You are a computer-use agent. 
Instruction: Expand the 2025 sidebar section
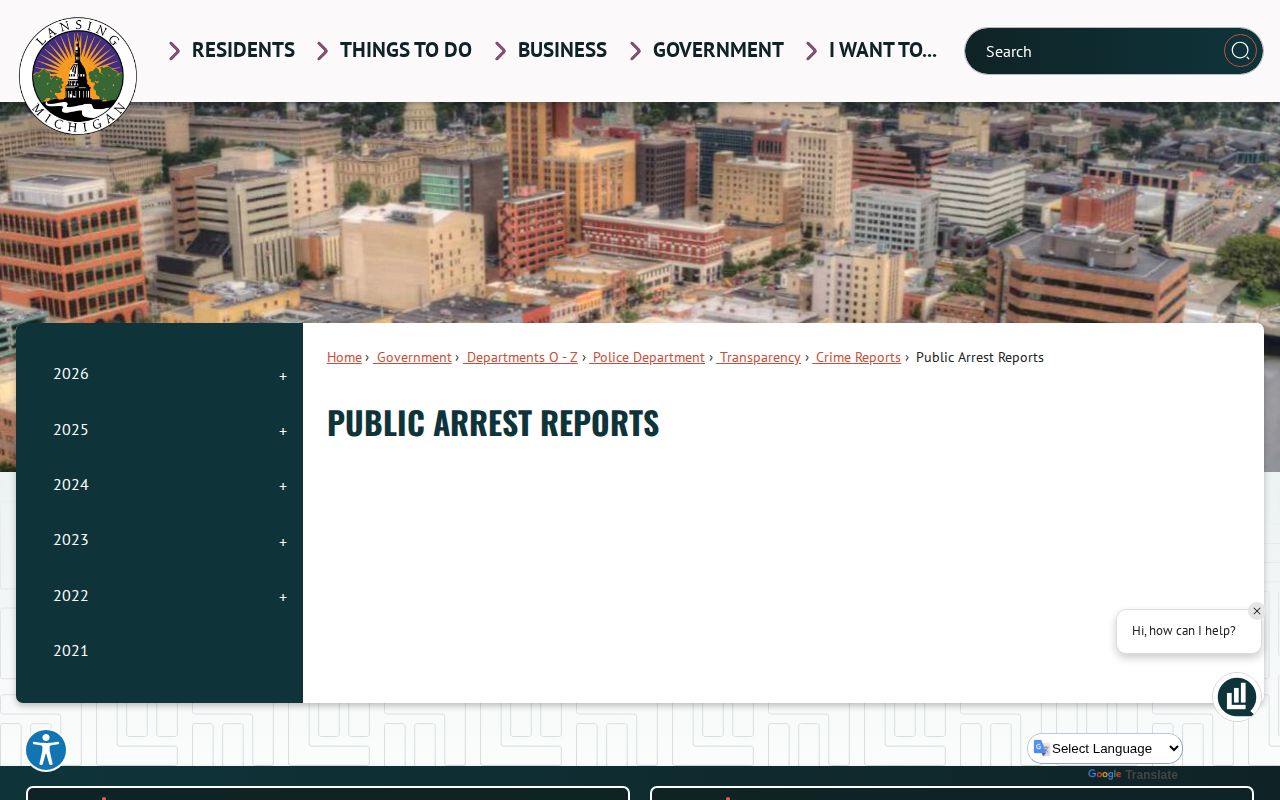click(x=283, y=431)
